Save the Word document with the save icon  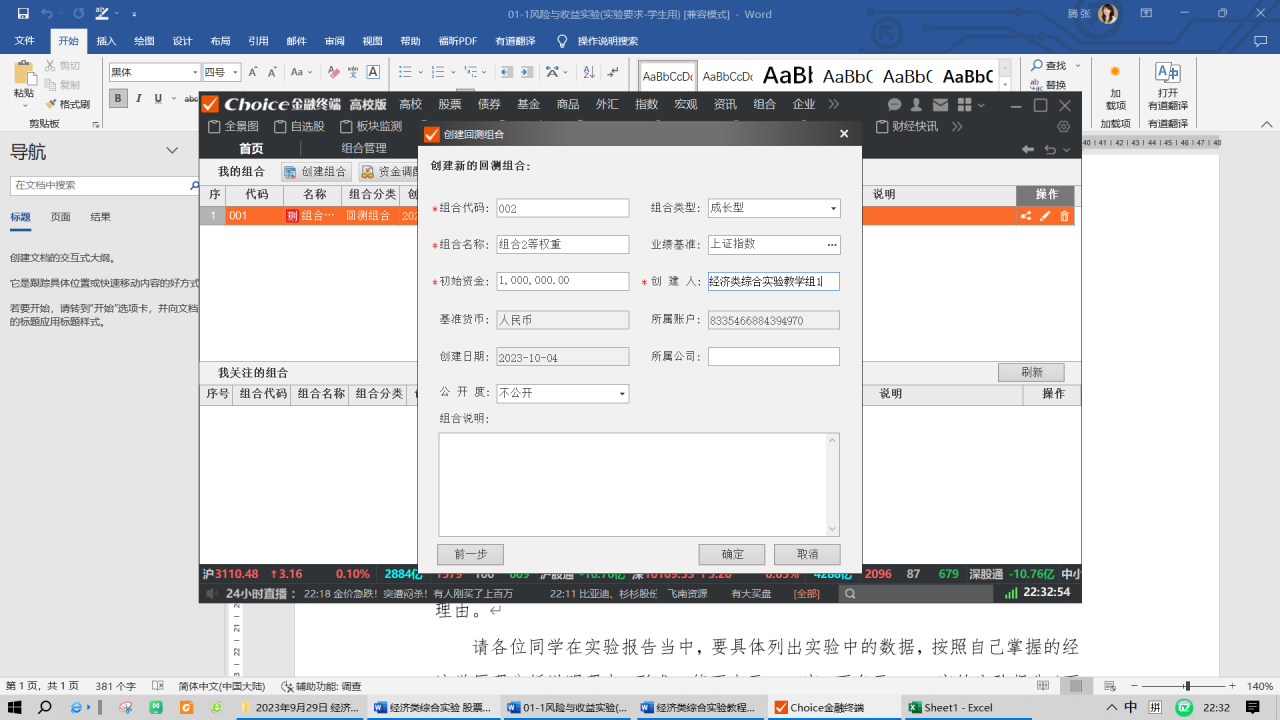coord(23,14)
